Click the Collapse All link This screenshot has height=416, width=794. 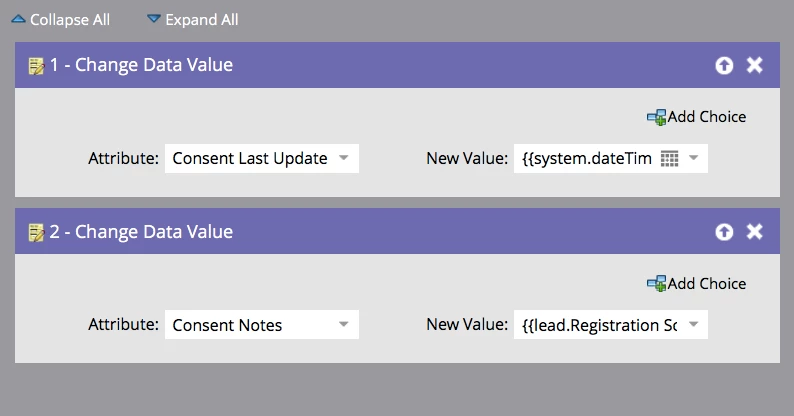(x=70, y=20)
